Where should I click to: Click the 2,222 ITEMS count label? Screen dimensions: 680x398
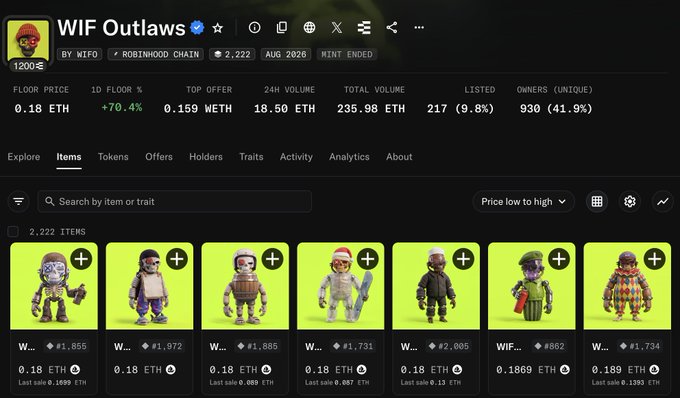tap(57, 232)
